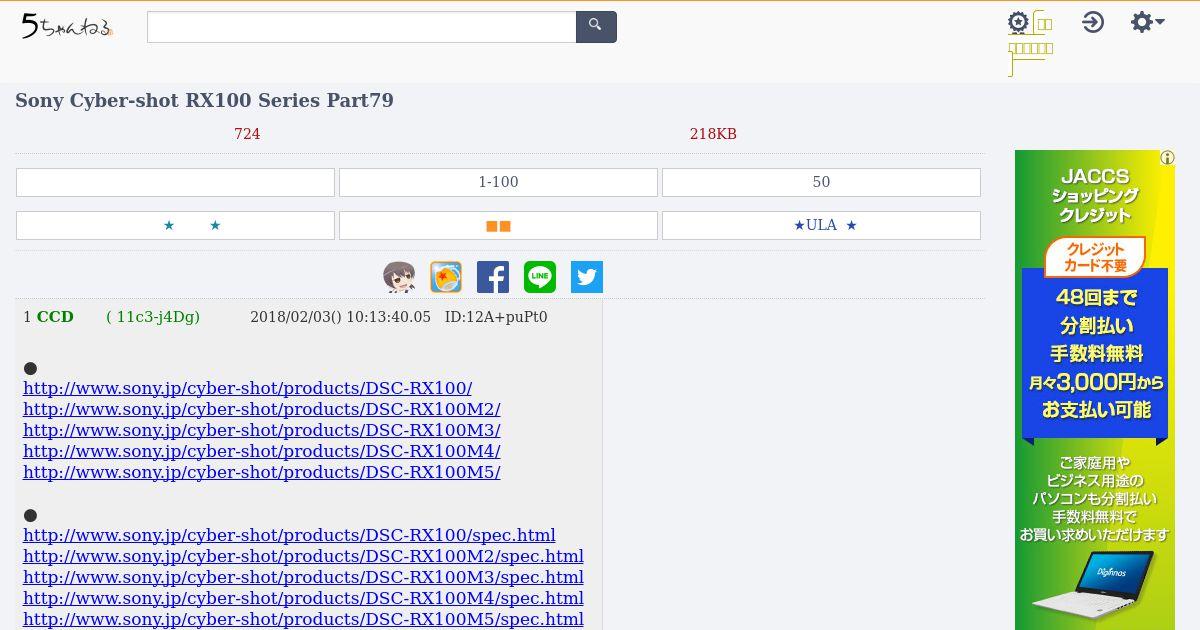Screen dimensions: 1200x630
Task: Open the DSC-RX100M3/spec.html link
Action: coord(303,577)
